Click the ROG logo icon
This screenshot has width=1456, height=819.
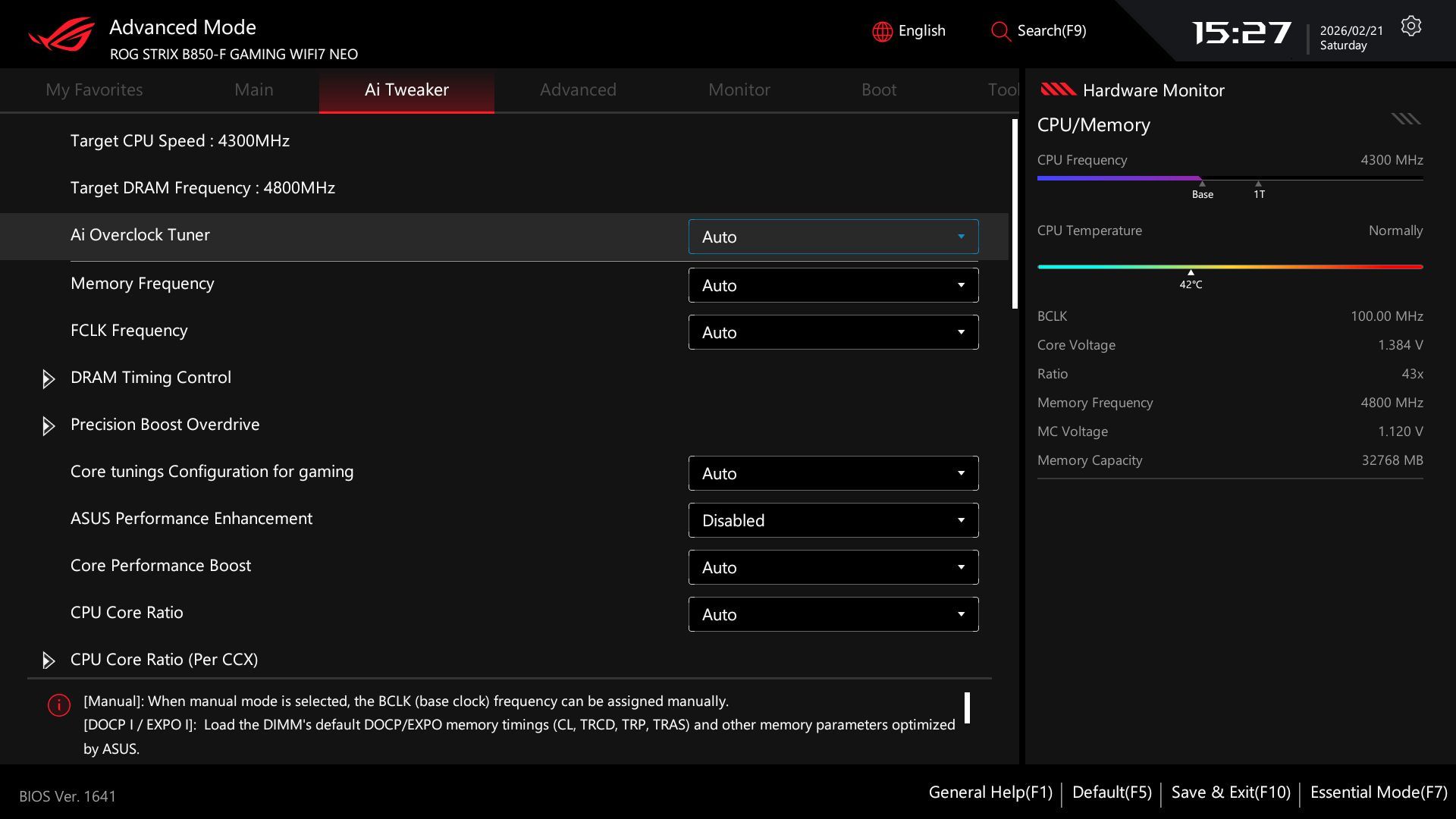(x=61, y=33)
